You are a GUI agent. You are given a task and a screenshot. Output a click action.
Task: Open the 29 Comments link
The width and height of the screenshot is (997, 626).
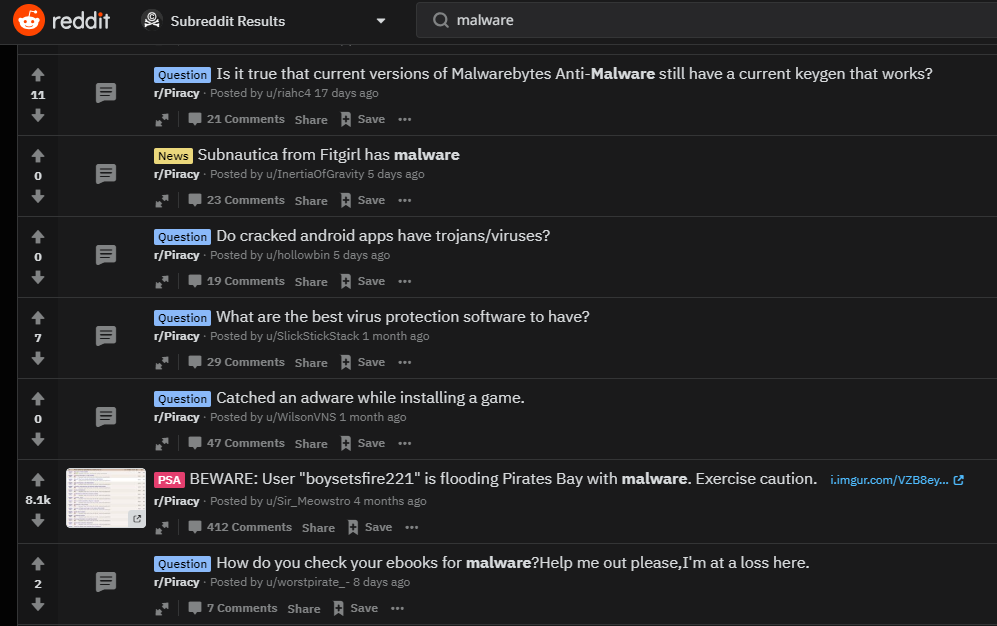237,362
